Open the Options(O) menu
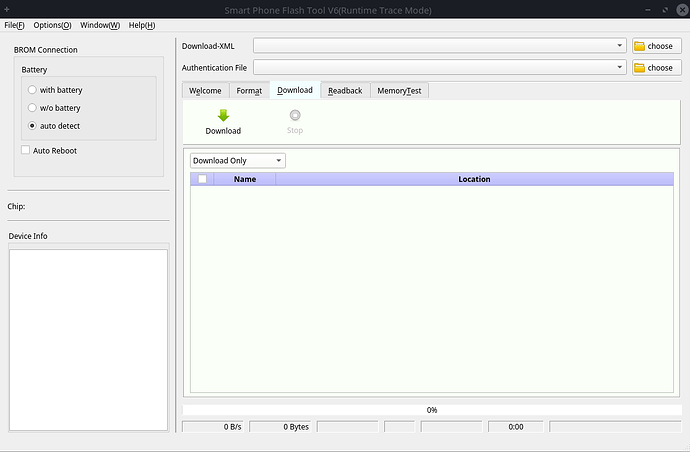 coord(52,25)
